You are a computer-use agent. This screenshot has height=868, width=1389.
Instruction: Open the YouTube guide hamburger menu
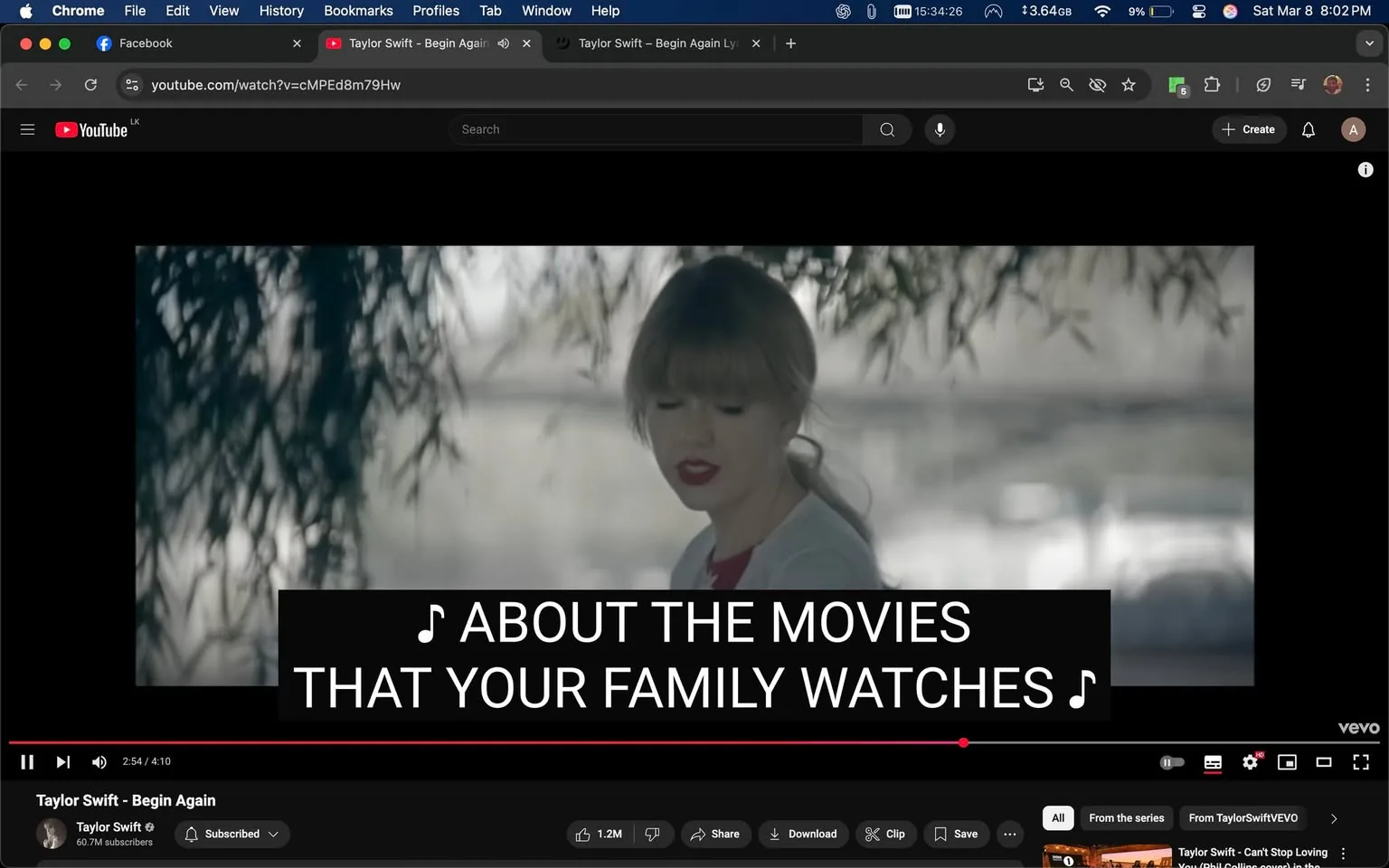pos(27,128)
